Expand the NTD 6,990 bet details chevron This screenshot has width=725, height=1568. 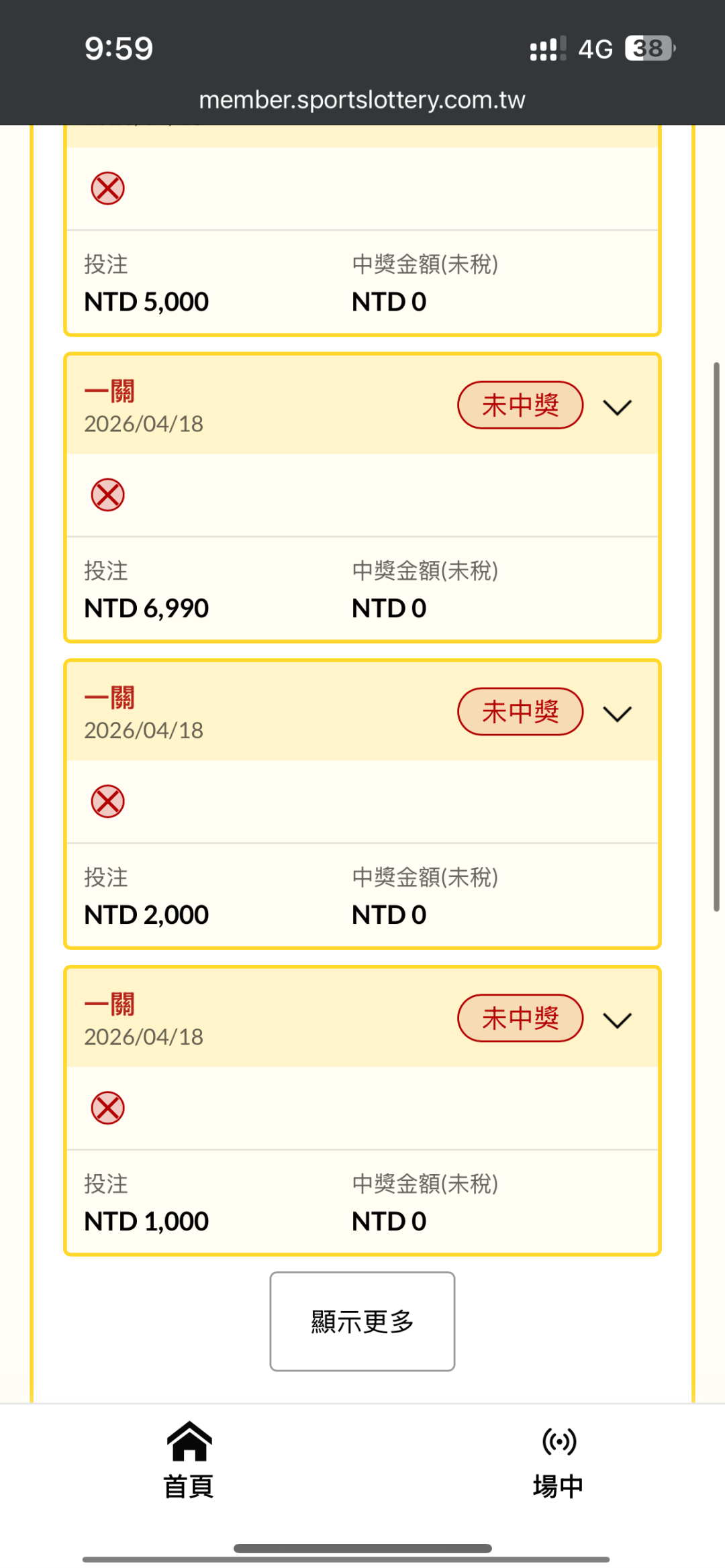pyautogui.click(x=617, y=407)
